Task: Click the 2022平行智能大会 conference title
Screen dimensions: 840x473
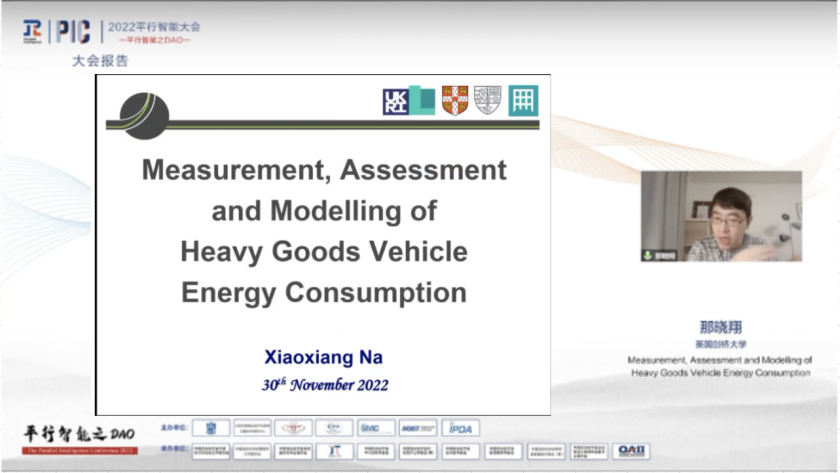Action: tap(155, 25)
